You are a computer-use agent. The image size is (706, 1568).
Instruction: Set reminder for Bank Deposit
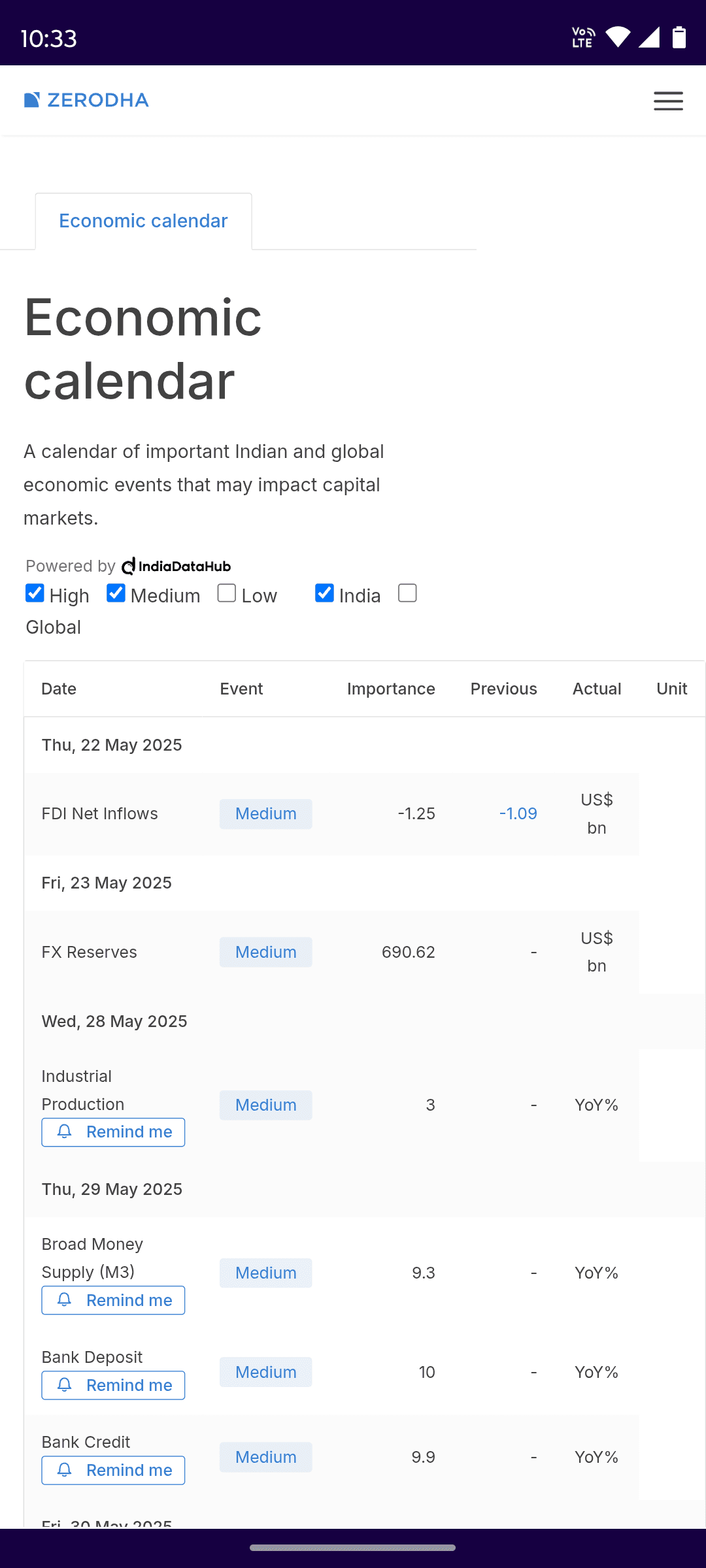click(x=113, y=1386)
